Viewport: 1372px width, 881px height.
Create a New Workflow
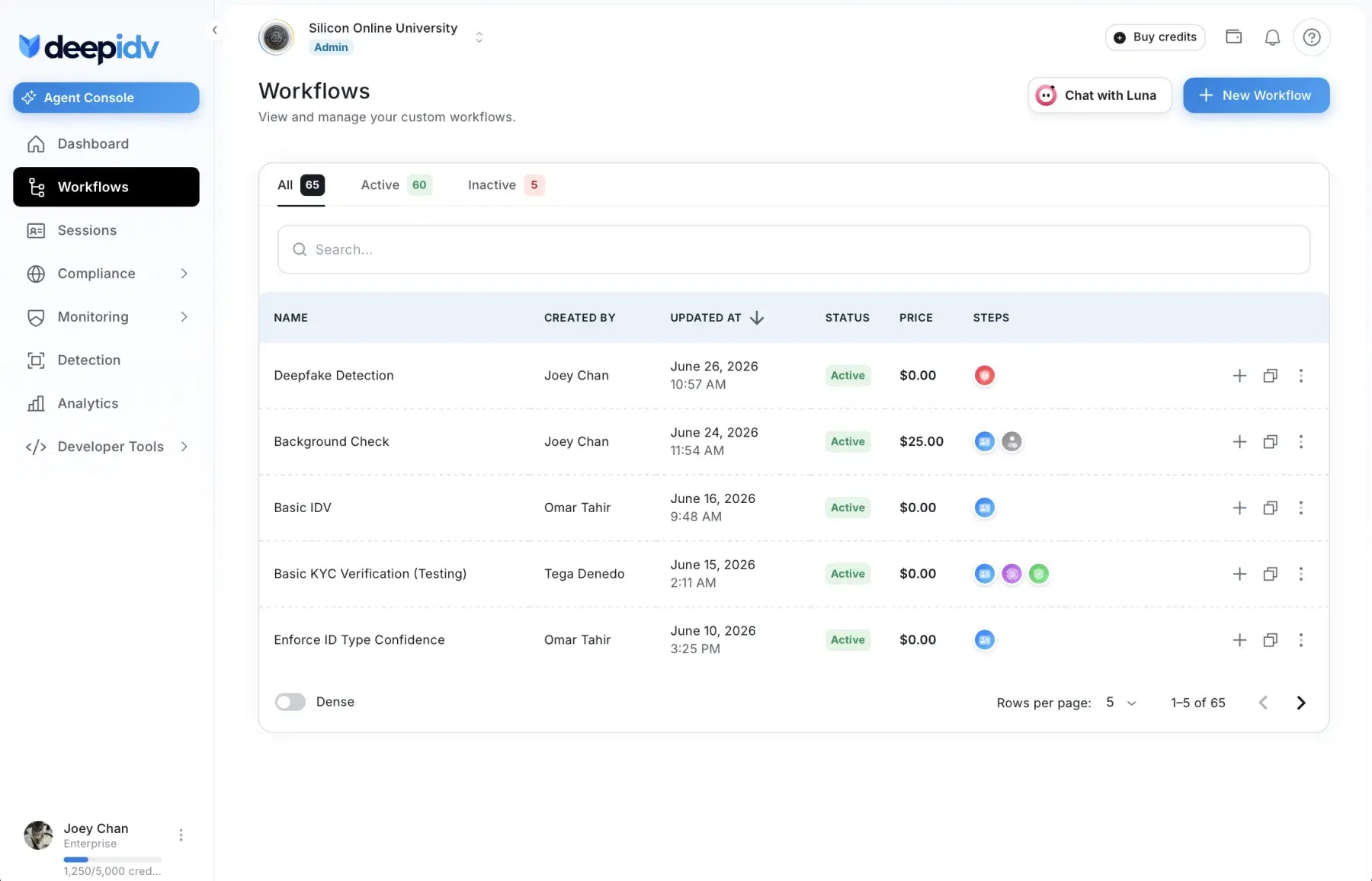(x=1256, y=95)
